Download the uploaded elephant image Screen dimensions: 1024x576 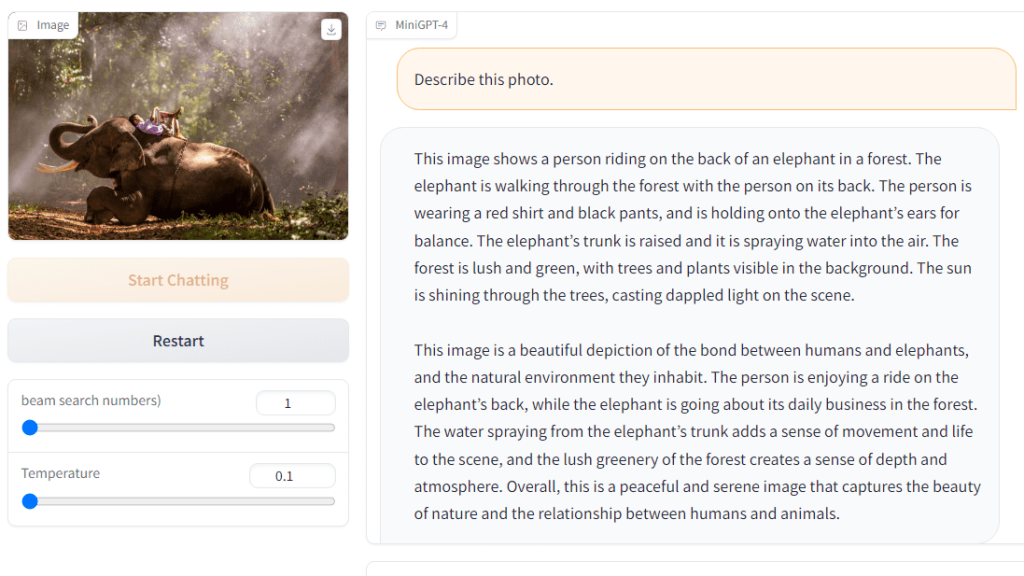(331, 30)
